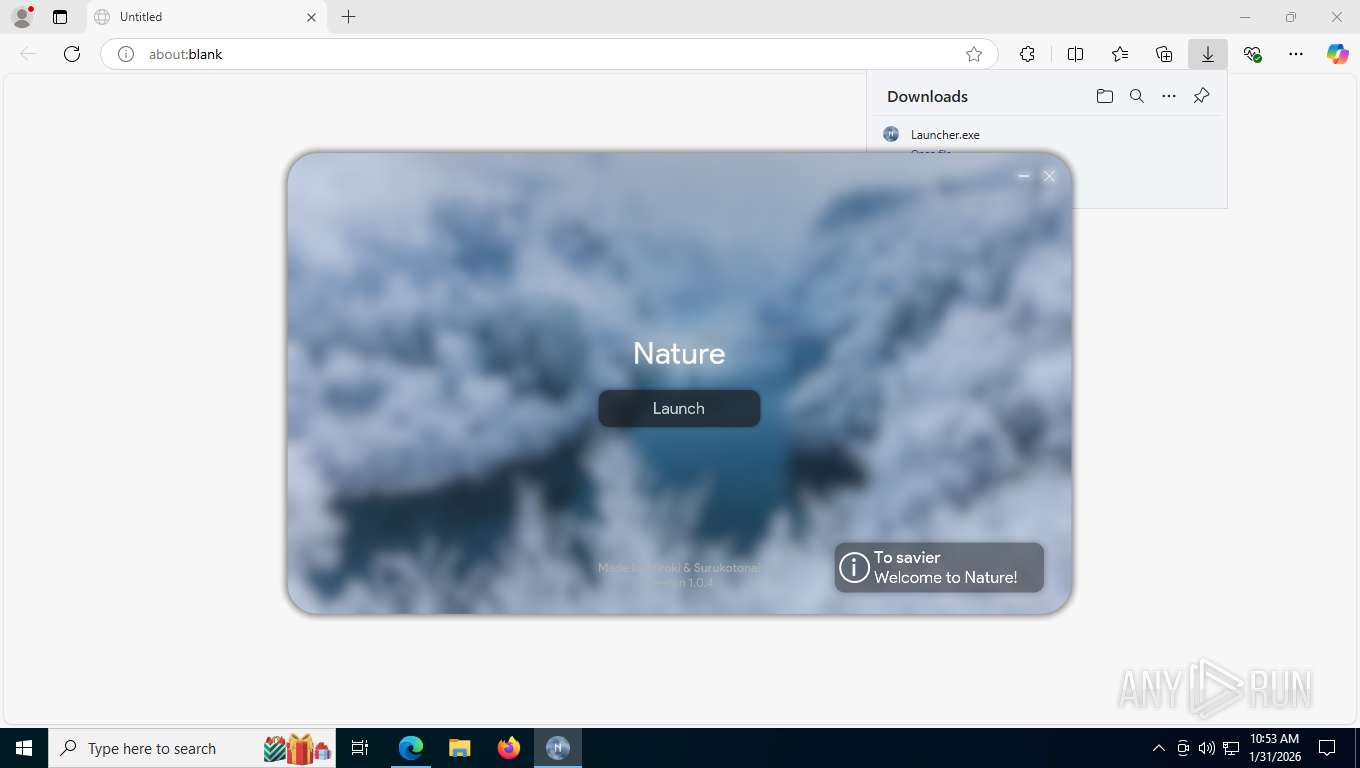Open File Explorer from taskbar
Screen dimensions: 1360x768
point(459,748)
